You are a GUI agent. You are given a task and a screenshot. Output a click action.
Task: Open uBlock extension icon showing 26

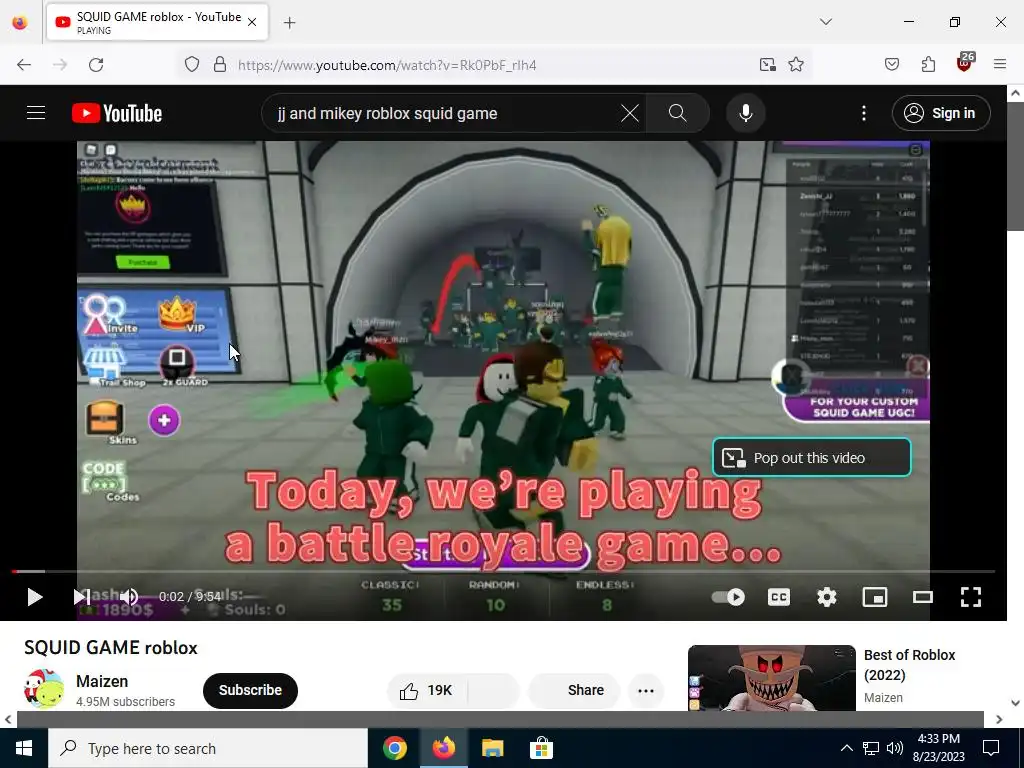965,63
